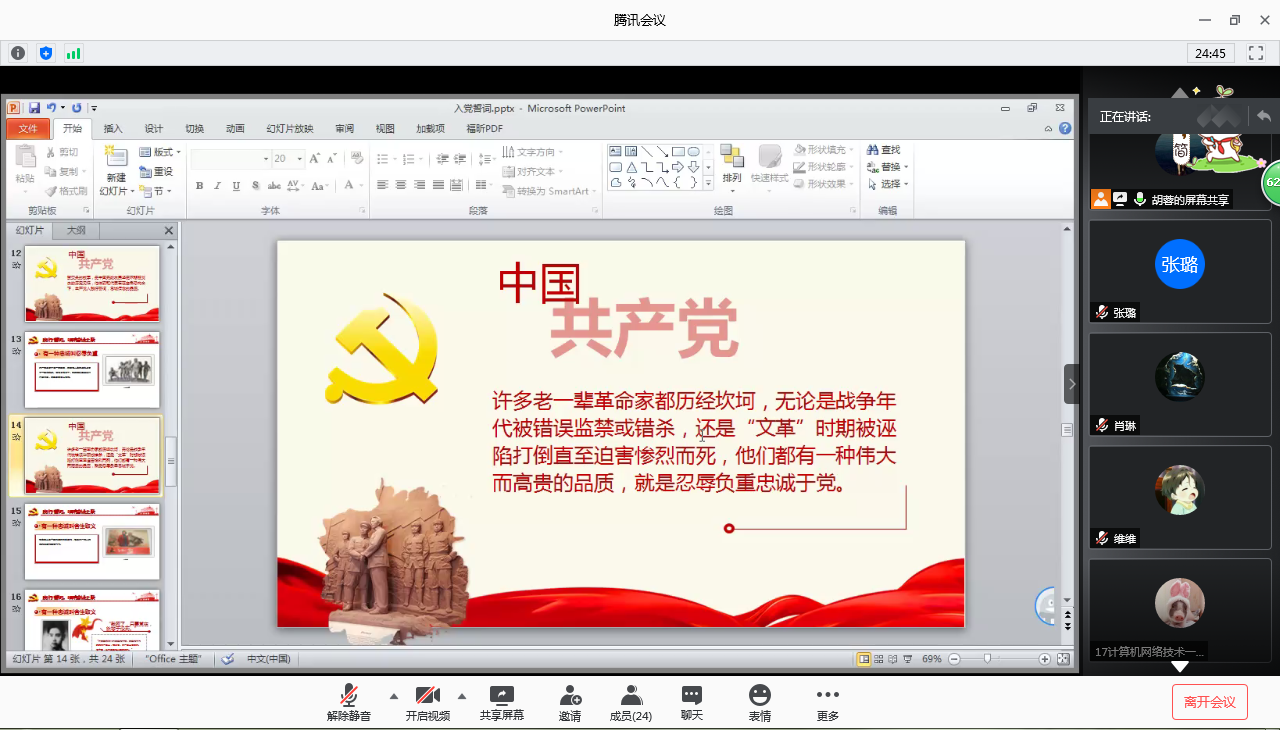Viewport: 1280px width, 730px height.
Task: Click the Redo icon in PowerPoint
Action: tap(76, 108)
